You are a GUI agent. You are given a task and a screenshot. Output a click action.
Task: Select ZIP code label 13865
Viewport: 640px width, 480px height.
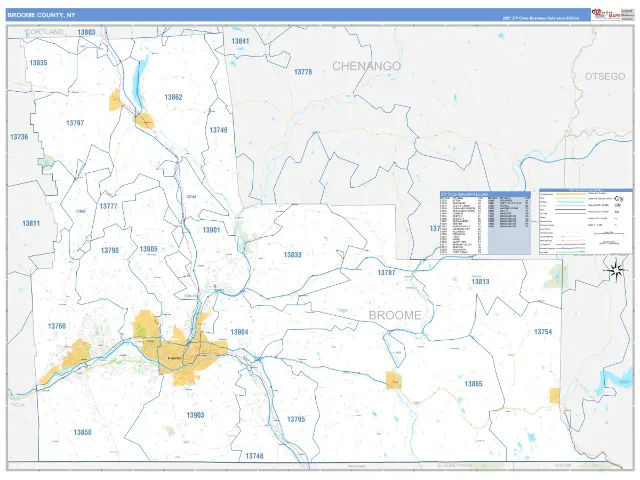473,384
